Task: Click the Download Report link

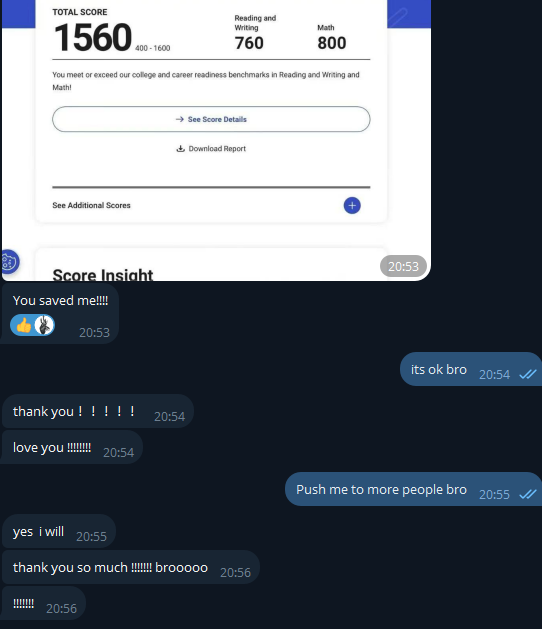Action: click(211, 149)
